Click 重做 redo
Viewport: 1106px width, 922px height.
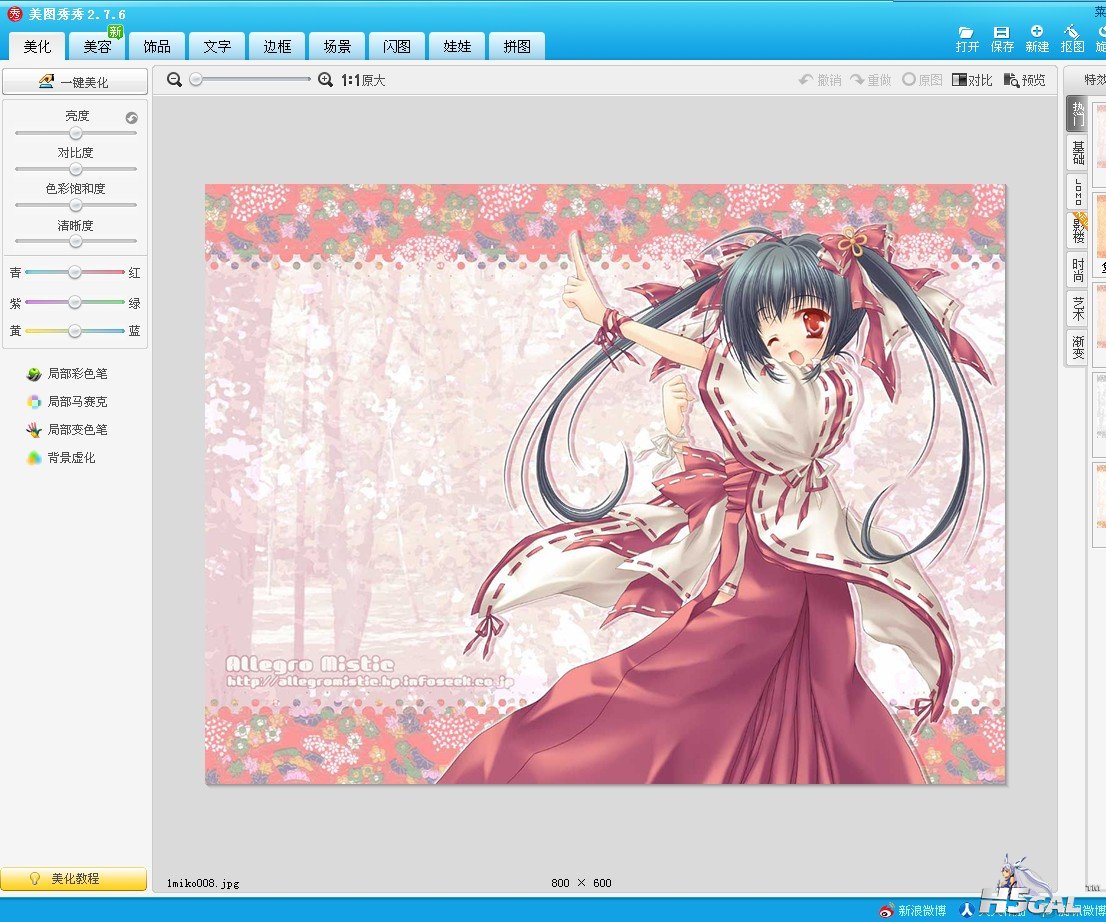click(x=870, y=80)
